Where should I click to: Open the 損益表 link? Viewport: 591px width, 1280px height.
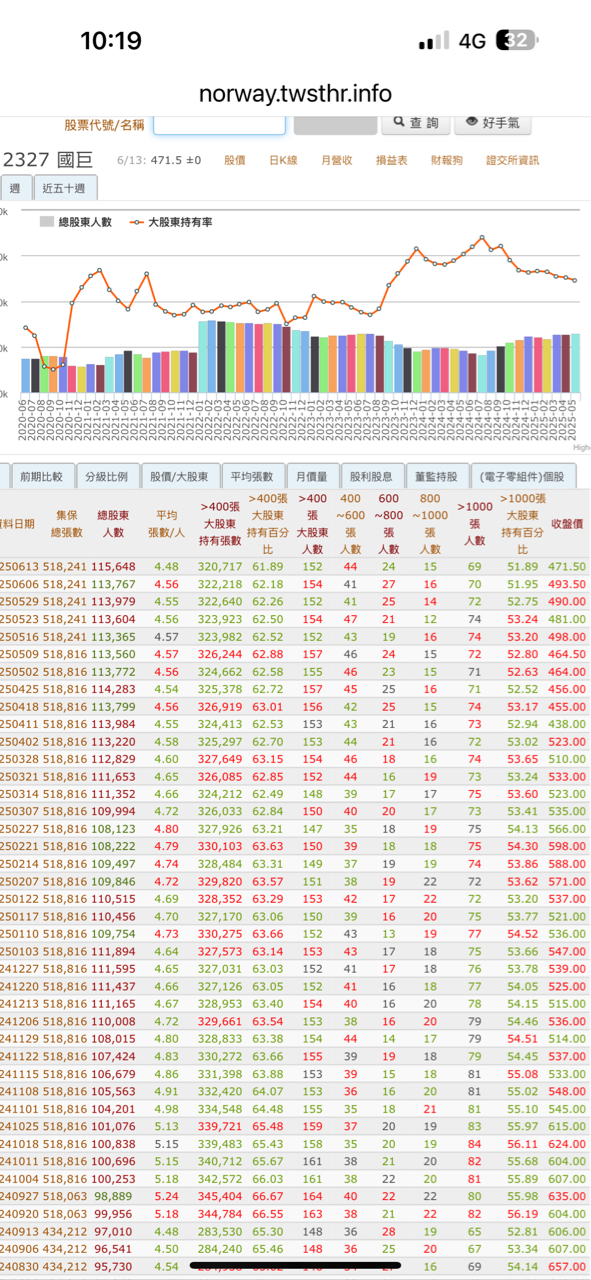point(391,160)
